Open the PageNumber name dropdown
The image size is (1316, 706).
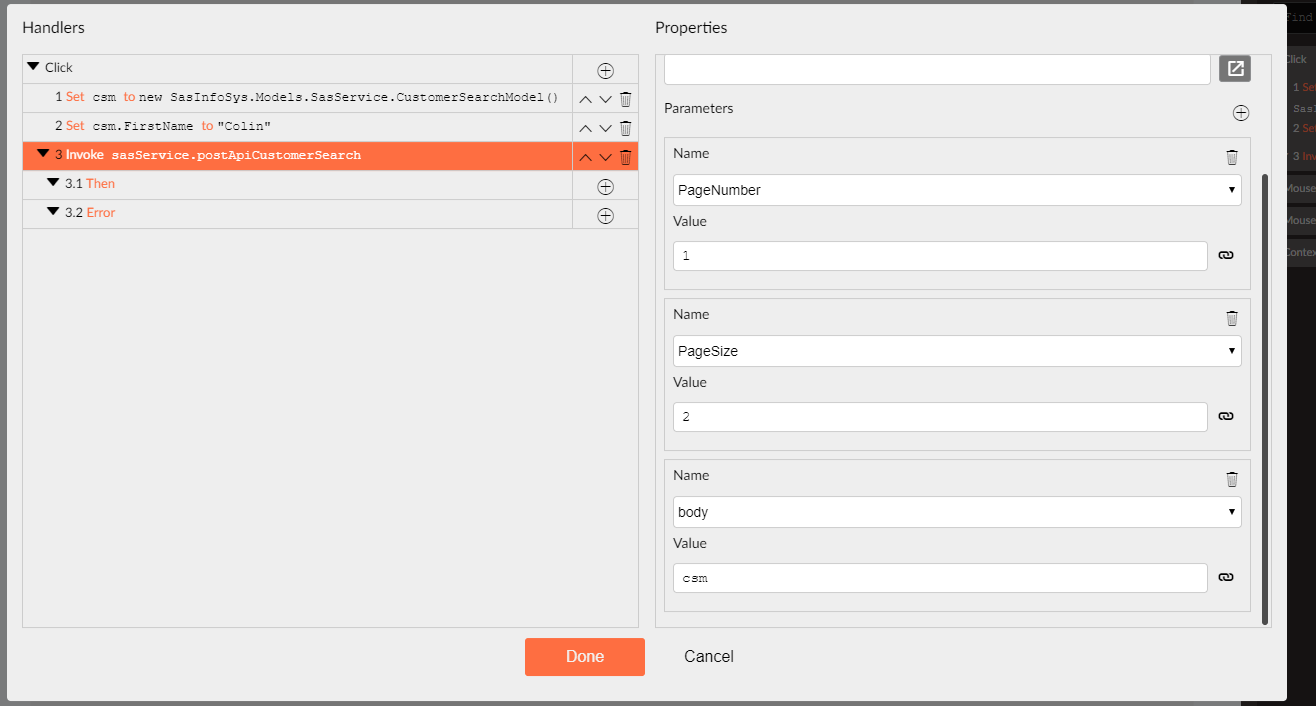tap(957, 190)
